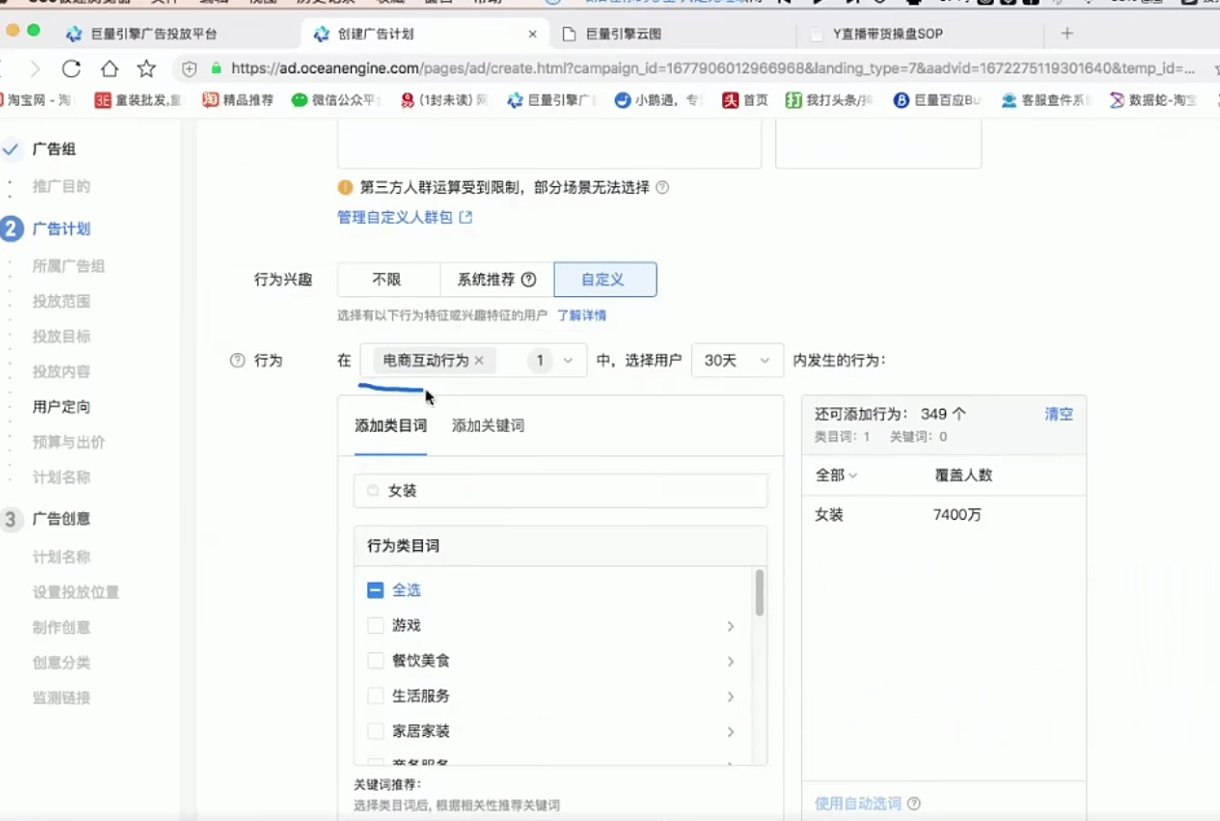Viewport: 1220px width, 821px height.
Task: Expand the 餐饮美食 category arrow
Action: [x=731, y=661]
